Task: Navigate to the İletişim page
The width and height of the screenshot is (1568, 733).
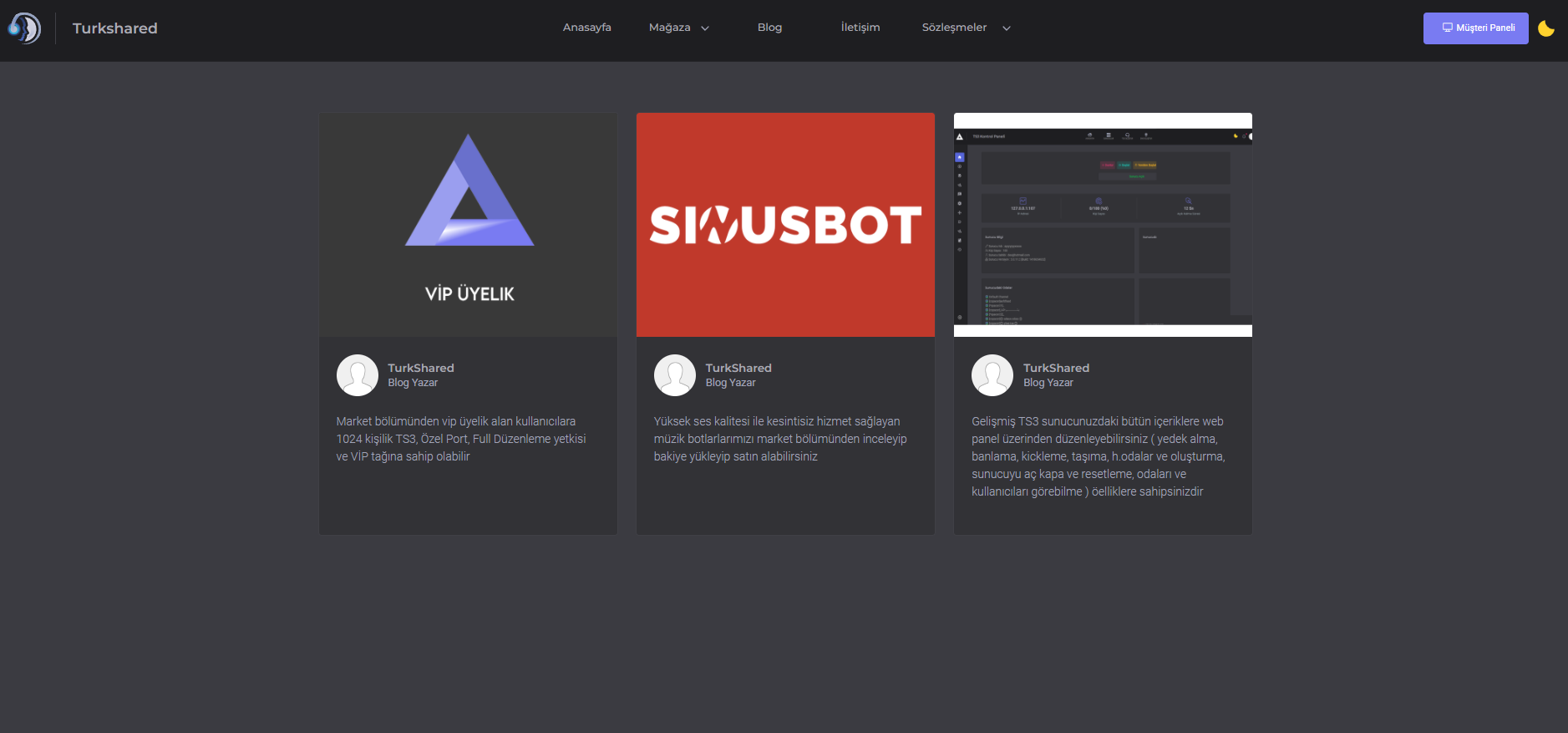Action: coord(860,28)
